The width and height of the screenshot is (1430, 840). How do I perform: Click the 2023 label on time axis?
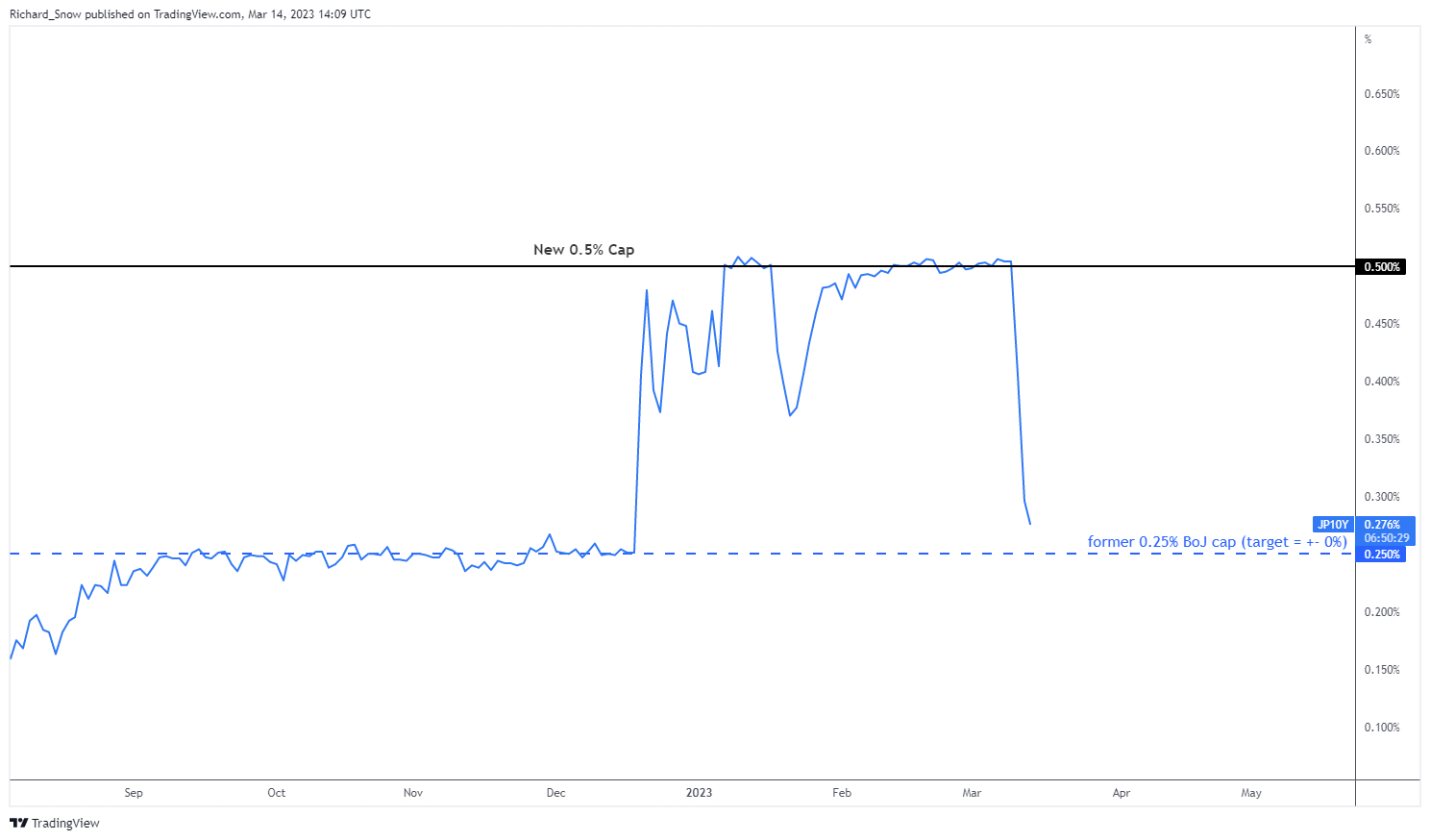pyautogui.click(x=699, y=793)
